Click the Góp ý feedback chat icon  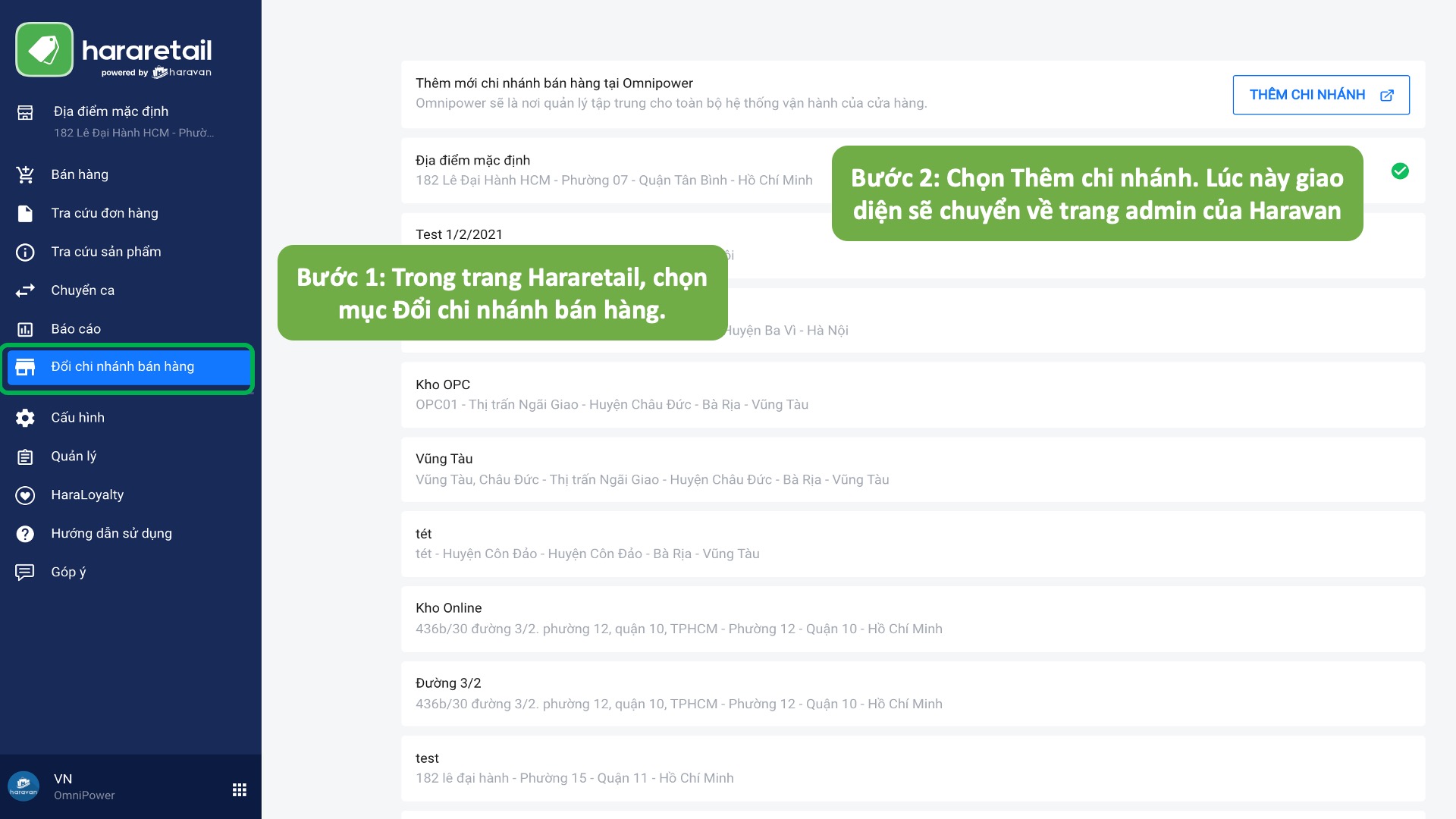[x=25, y=573]
